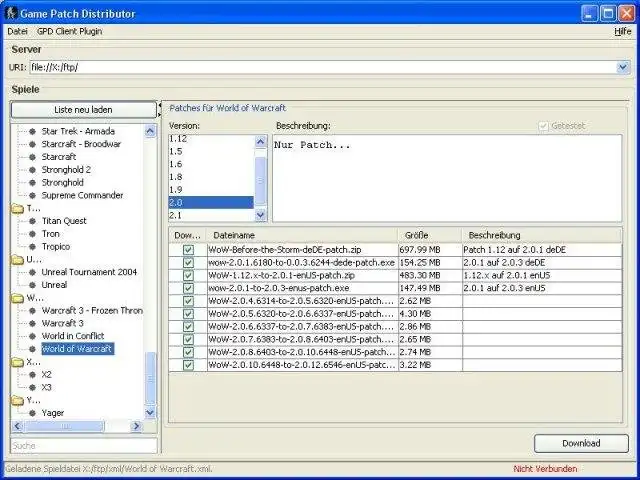
Task: Click the app icon in the title bar
Action: click(x=11, y=13)
